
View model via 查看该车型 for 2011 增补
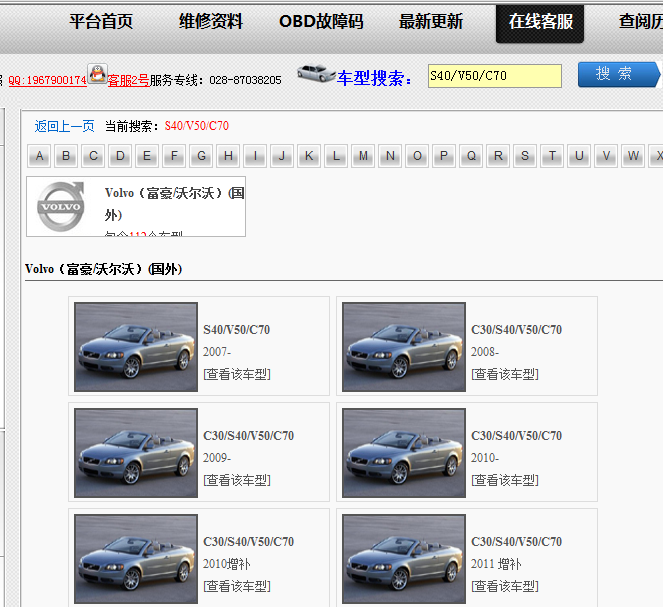pyautogui.click(x=505, y=586)
